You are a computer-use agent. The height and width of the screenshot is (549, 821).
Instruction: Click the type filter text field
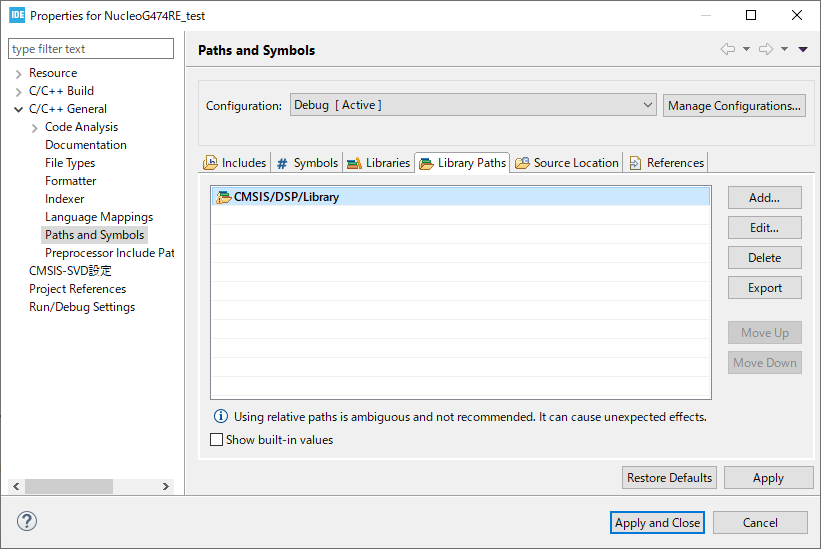[x=91, y=49]
